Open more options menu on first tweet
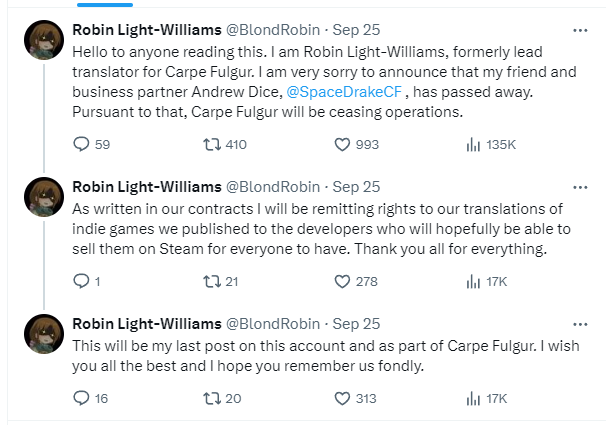The width and height of the screenshot is (606, 425). [580, 30]
